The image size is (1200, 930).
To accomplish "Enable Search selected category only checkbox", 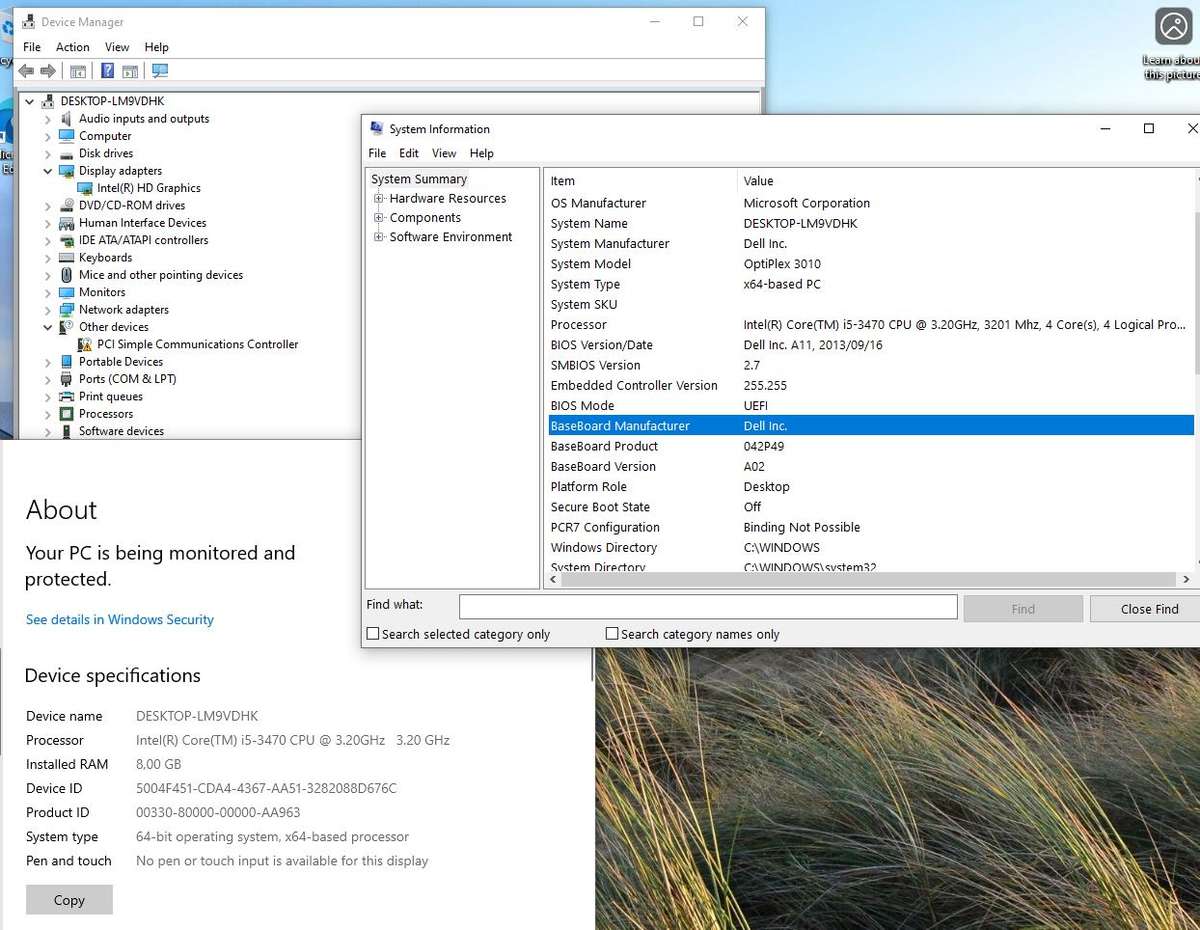I will point(373,634).
